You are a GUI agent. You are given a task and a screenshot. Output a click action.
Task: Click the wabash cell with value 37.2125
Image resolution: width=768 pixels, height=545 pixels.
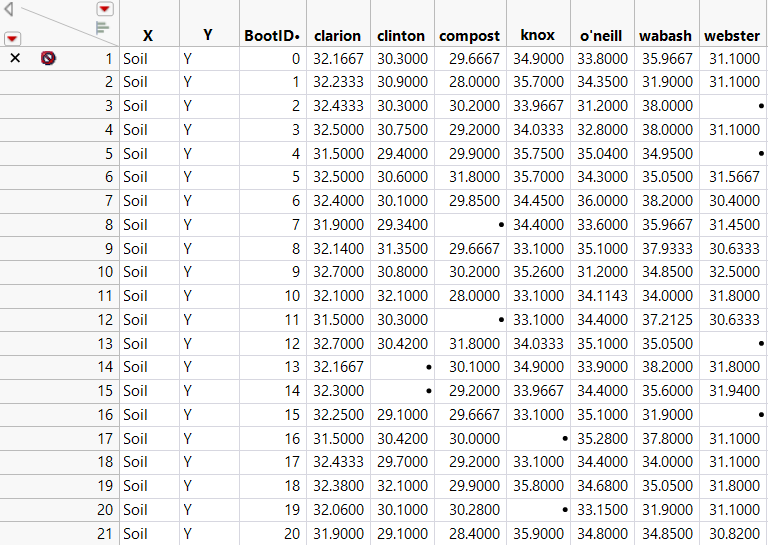666,319
